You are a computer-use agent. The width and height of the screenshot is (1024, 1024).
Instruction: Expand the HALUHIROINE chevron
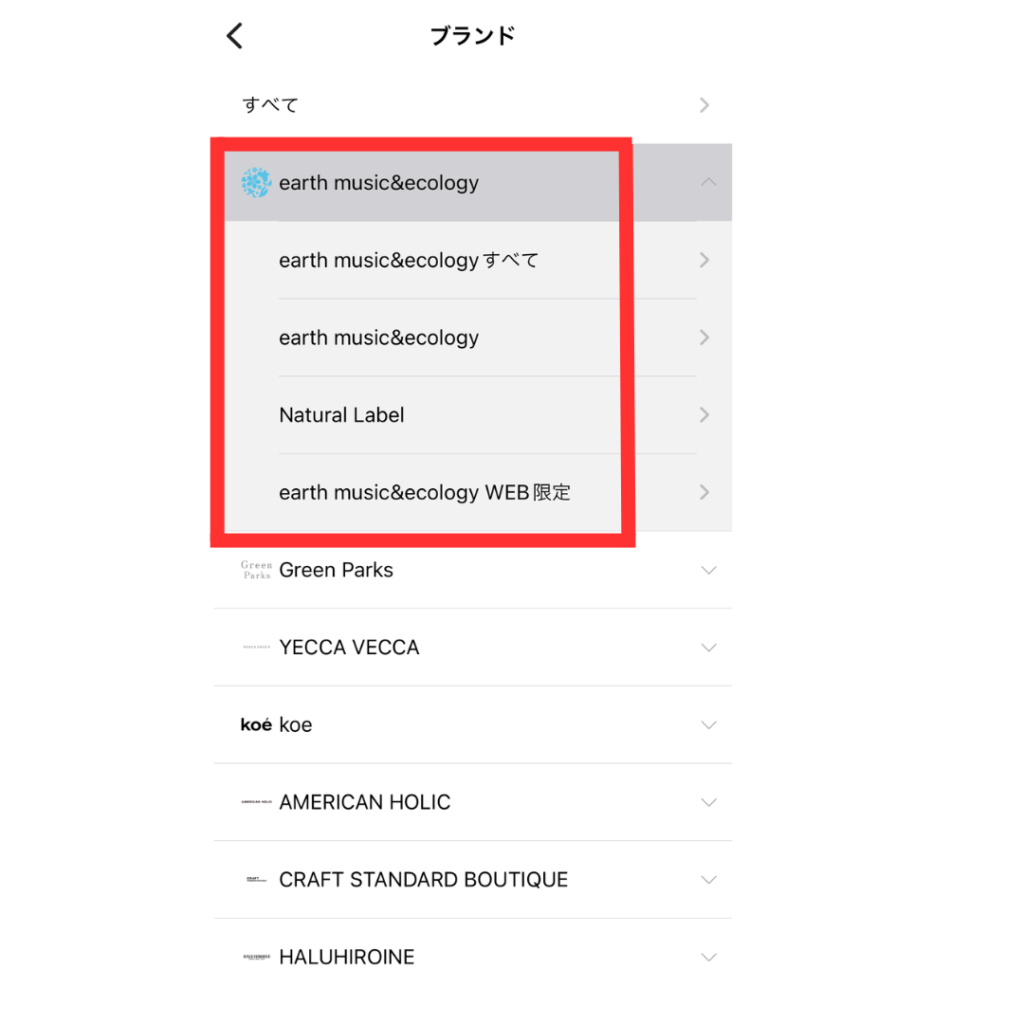(709, 957)
